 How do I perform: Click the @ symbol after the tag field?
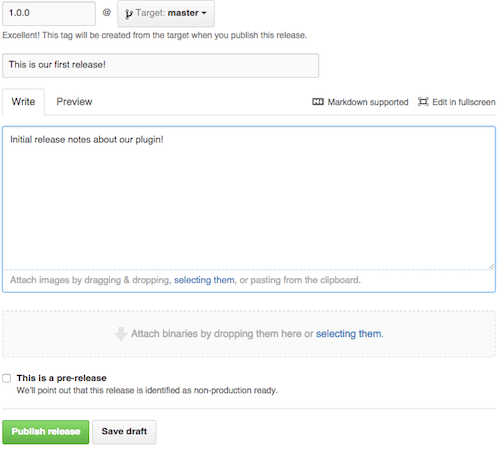pos(106,13)
